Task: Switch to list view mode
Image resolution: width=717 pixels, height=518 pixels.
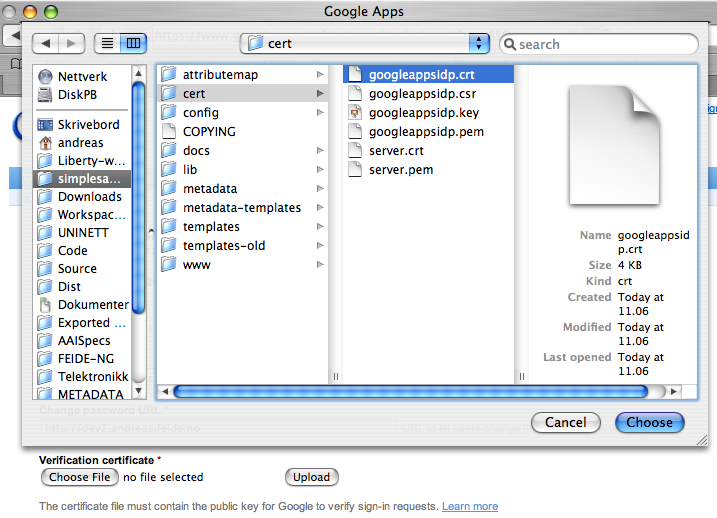Action: point(107,44)
